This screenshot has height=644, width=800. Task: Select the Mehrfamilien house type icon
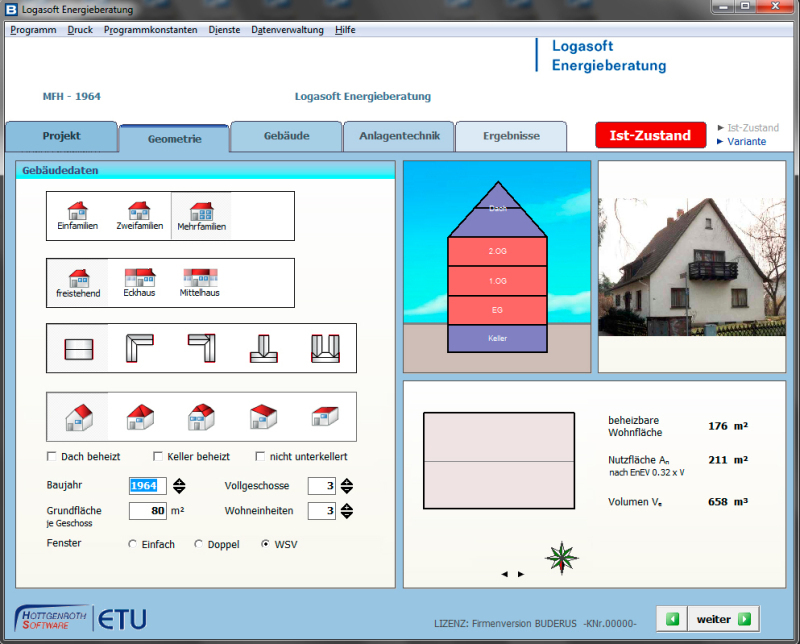tap(202, 215)
